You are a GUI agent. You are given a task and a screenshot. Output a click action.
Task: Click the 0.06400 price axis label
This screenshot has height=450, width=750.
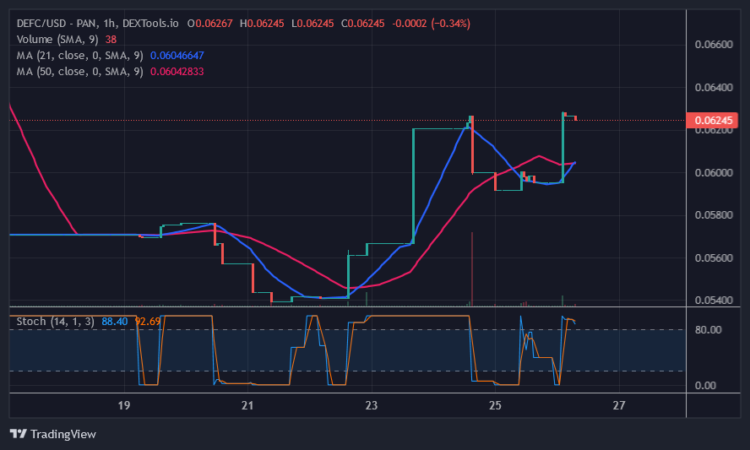click(714, 88)
